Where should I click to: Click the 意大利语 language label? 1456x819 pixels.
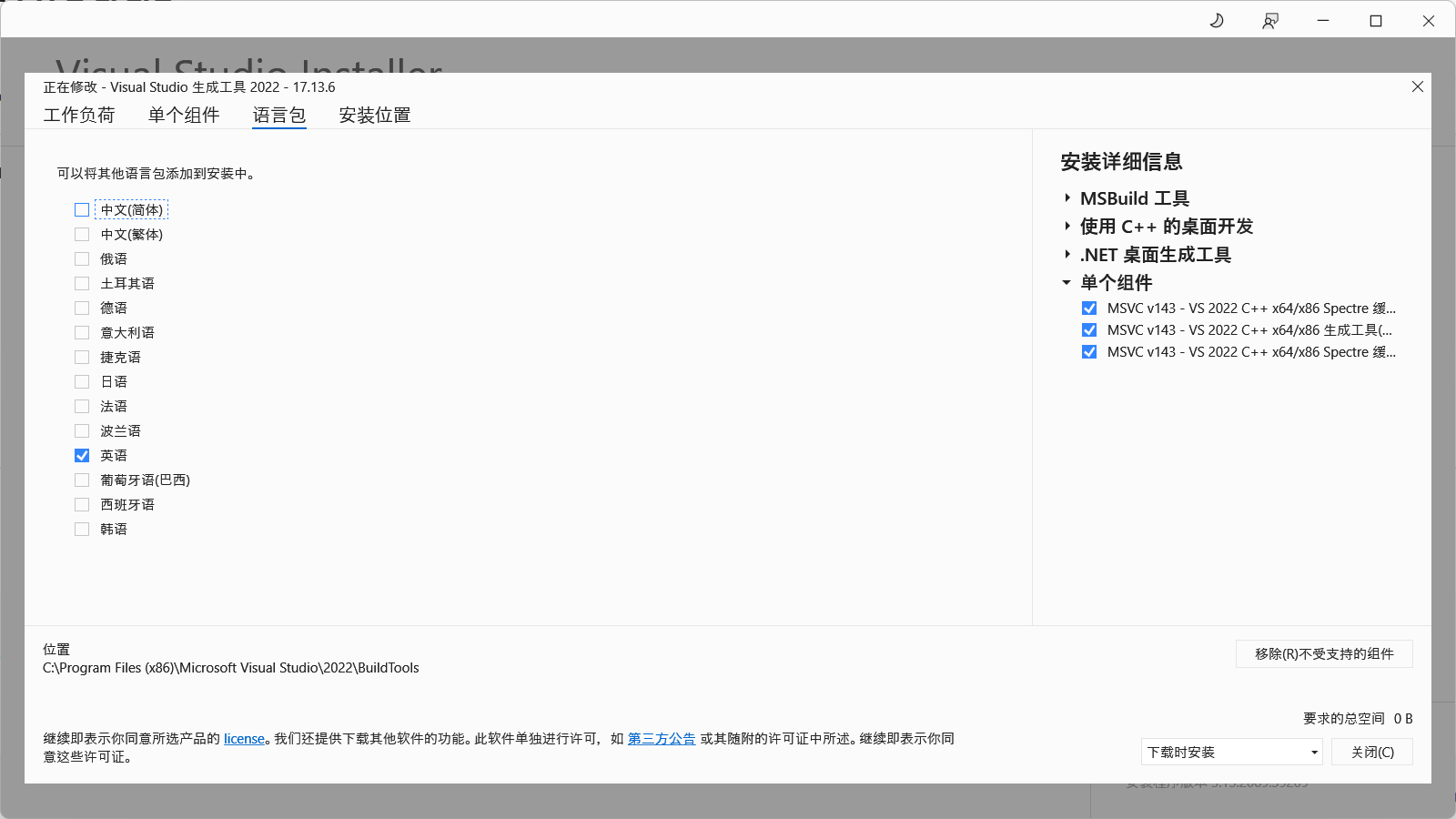click(x=127, y=333)
